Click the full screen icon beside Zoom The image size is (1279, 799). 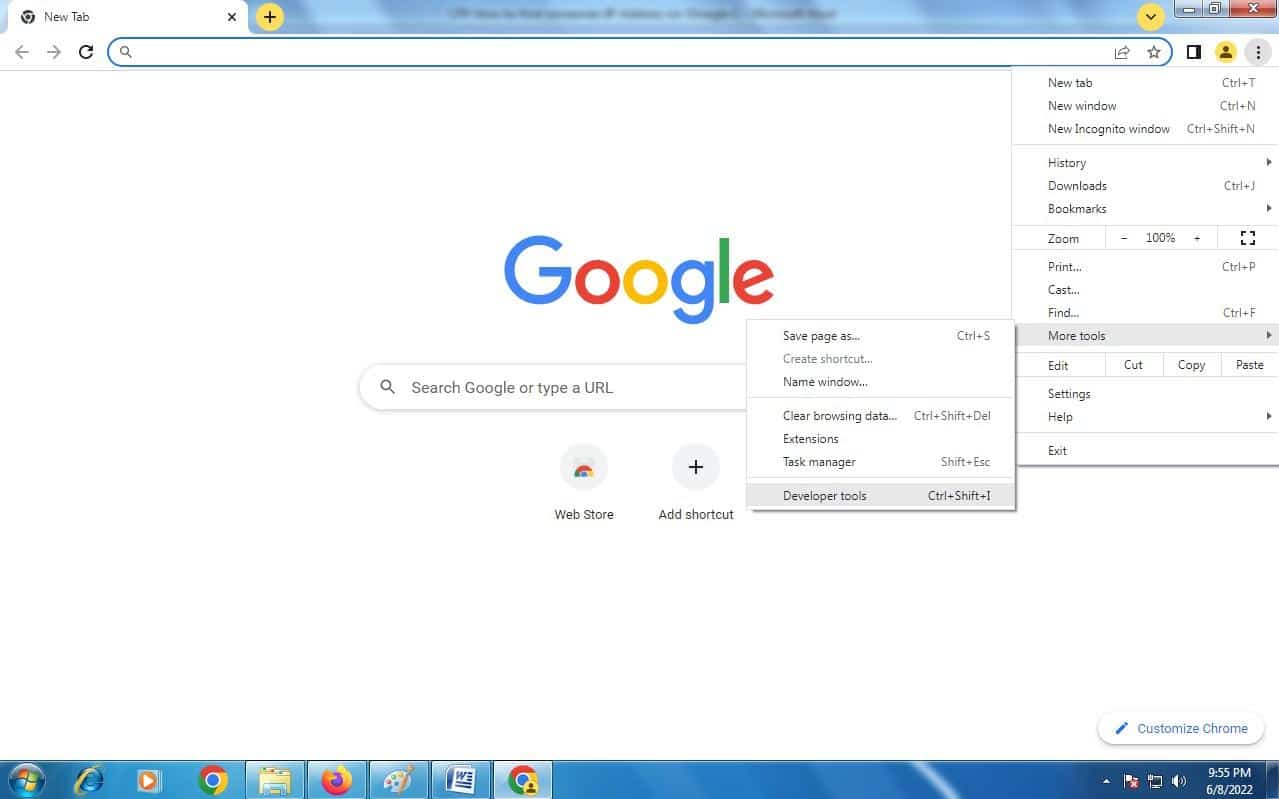(1246, 238)
